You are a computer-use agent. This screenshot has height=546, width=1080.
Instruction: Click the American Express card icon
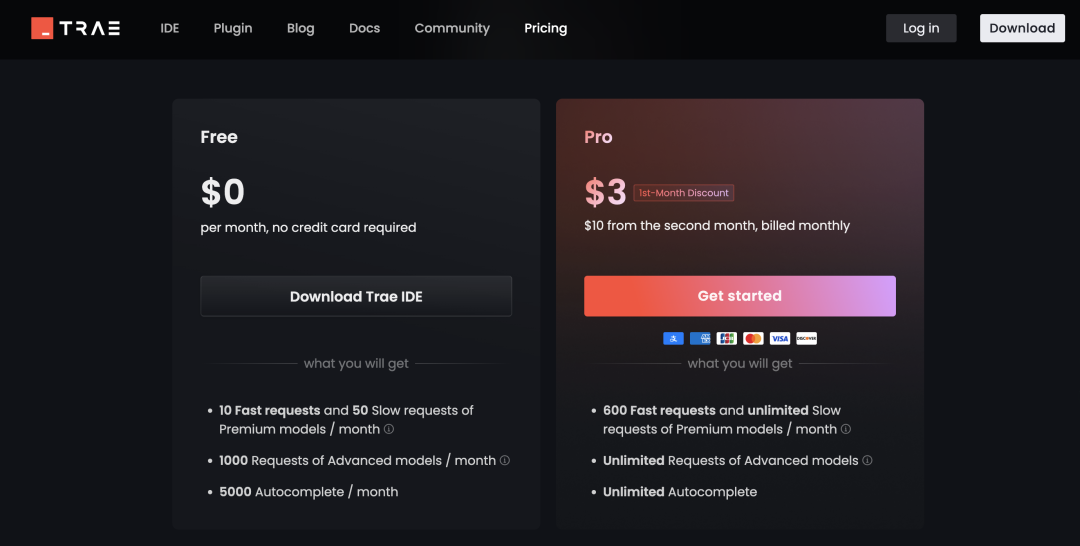(700, 338)
